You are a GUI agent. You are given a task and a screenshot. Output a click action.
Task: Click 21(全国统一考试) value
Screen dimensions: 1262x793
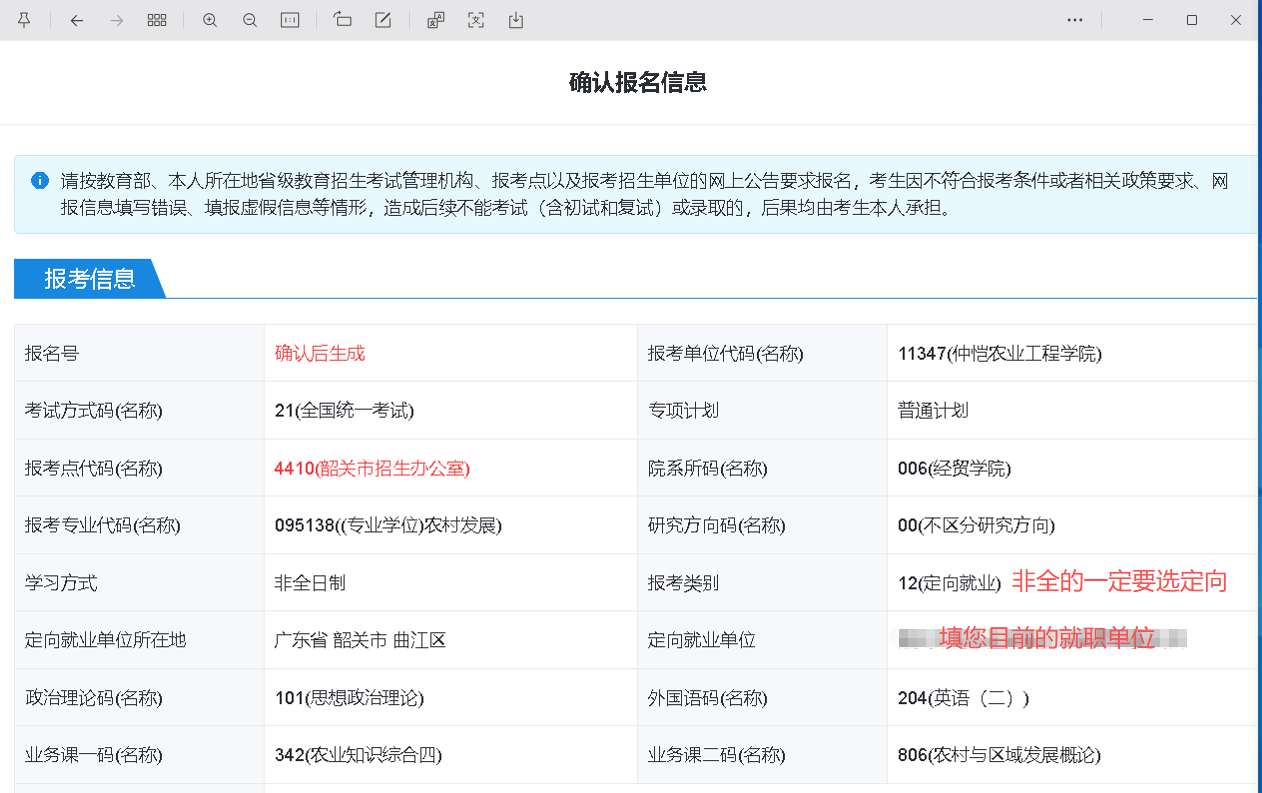(x=344, y=411)
